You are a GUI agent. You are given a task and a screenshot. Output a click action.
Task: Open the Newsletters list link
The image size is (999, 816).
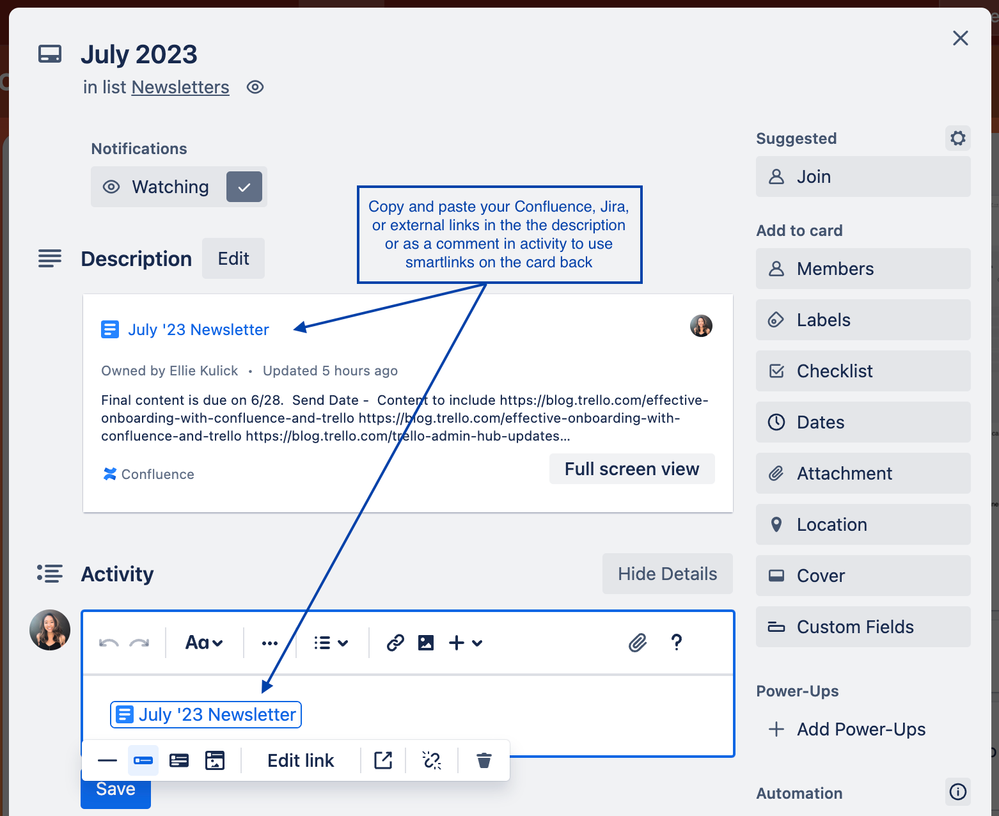180,87
